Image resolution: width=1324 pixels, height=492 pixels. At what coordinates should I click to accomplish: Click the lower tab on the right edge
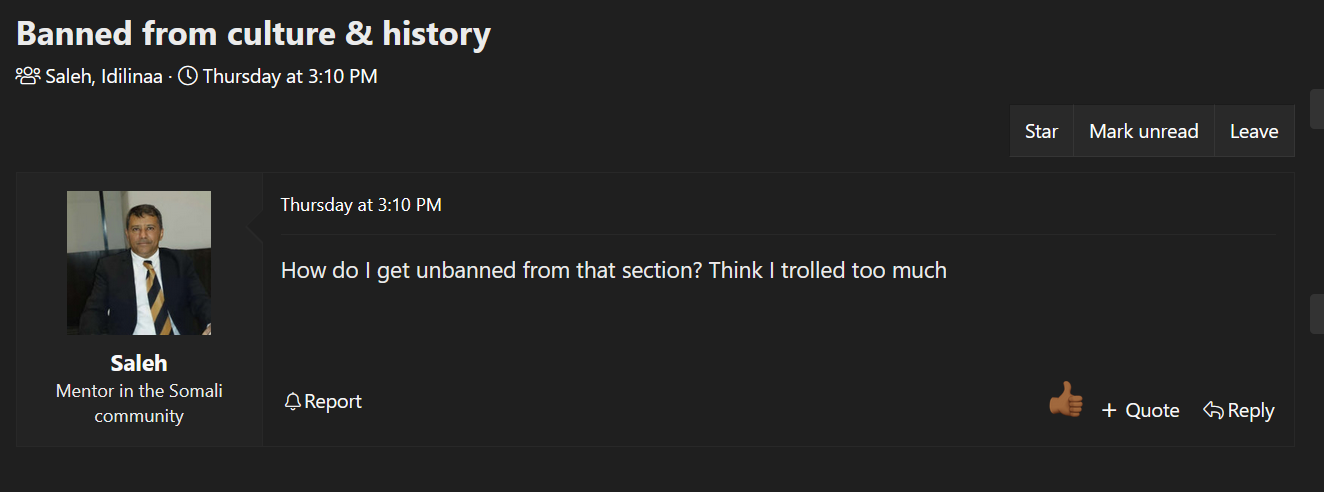pyautogui.click(x=1317, y=314)
